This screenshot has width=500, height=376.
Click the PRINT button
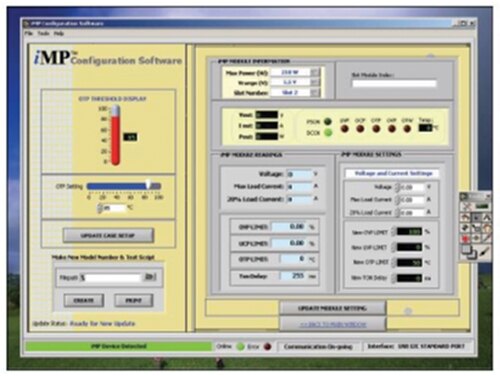point(134,301)
